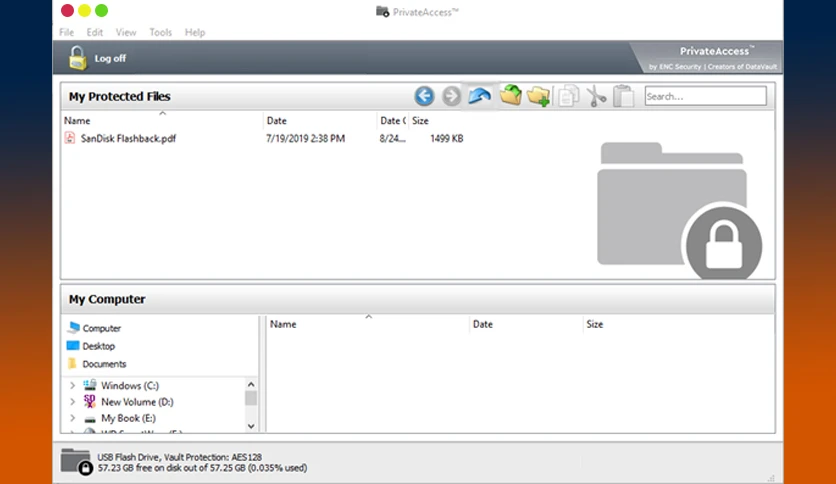This screenshot has height=484, width=836.
Task: Select Documents in My Computer tree
Action: click(104, 364)
